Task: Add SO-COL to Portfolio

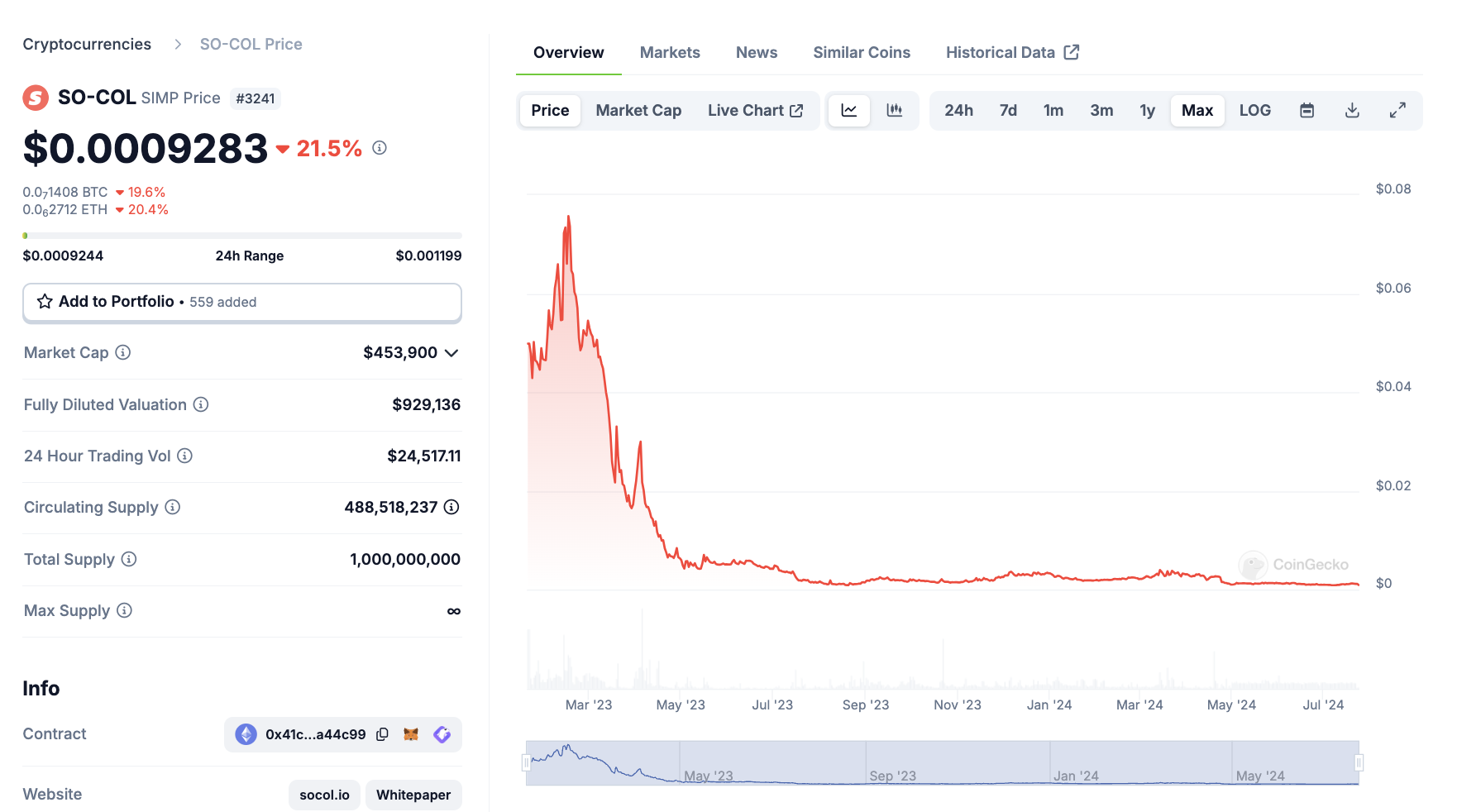Action: point(242,302)
